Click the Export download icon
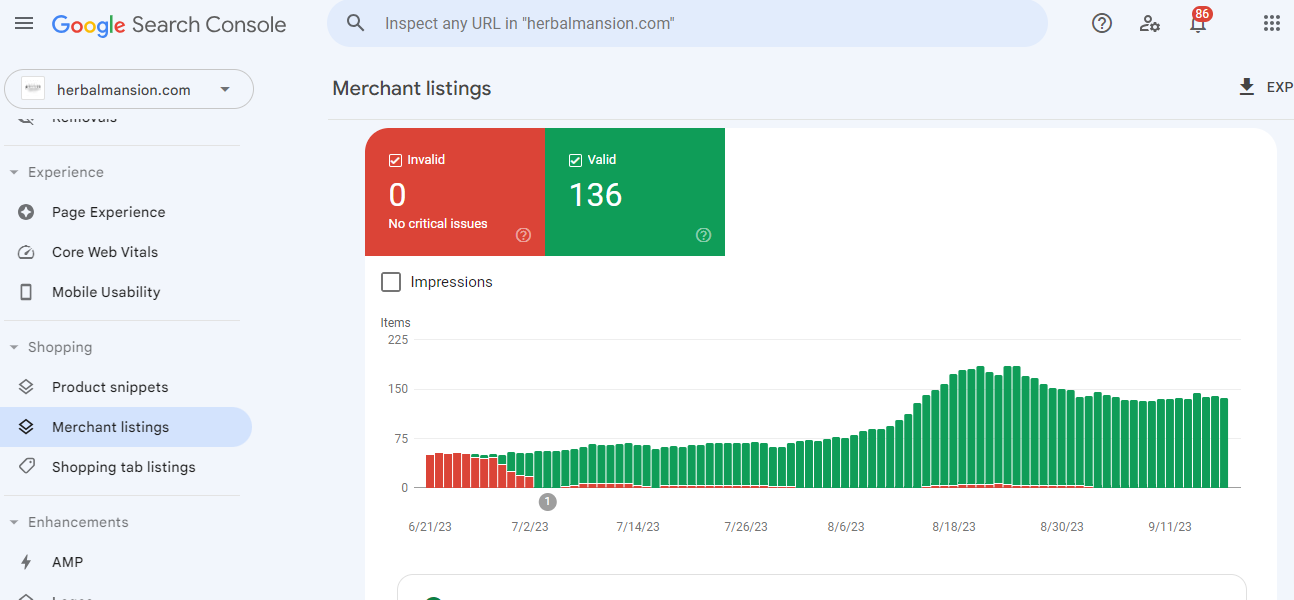1294x600 pixels. [x=1246, y=87]
